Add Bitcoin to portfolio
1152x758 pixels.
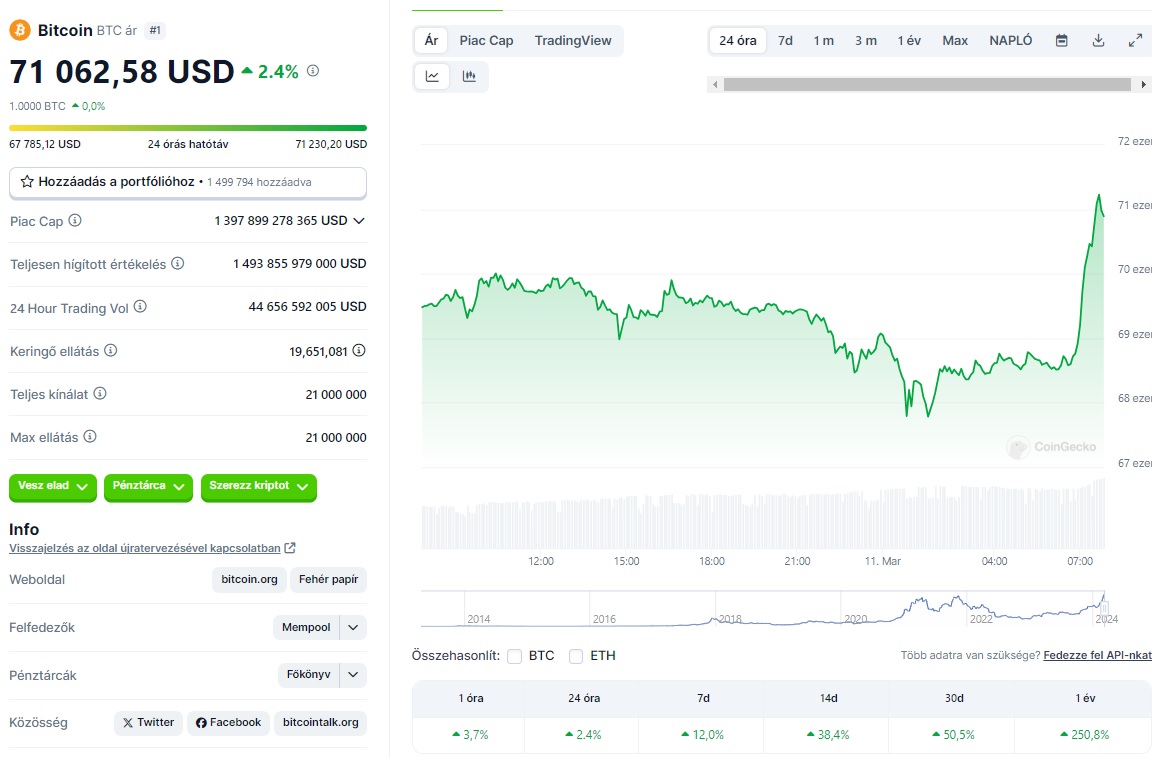point(188,182)
